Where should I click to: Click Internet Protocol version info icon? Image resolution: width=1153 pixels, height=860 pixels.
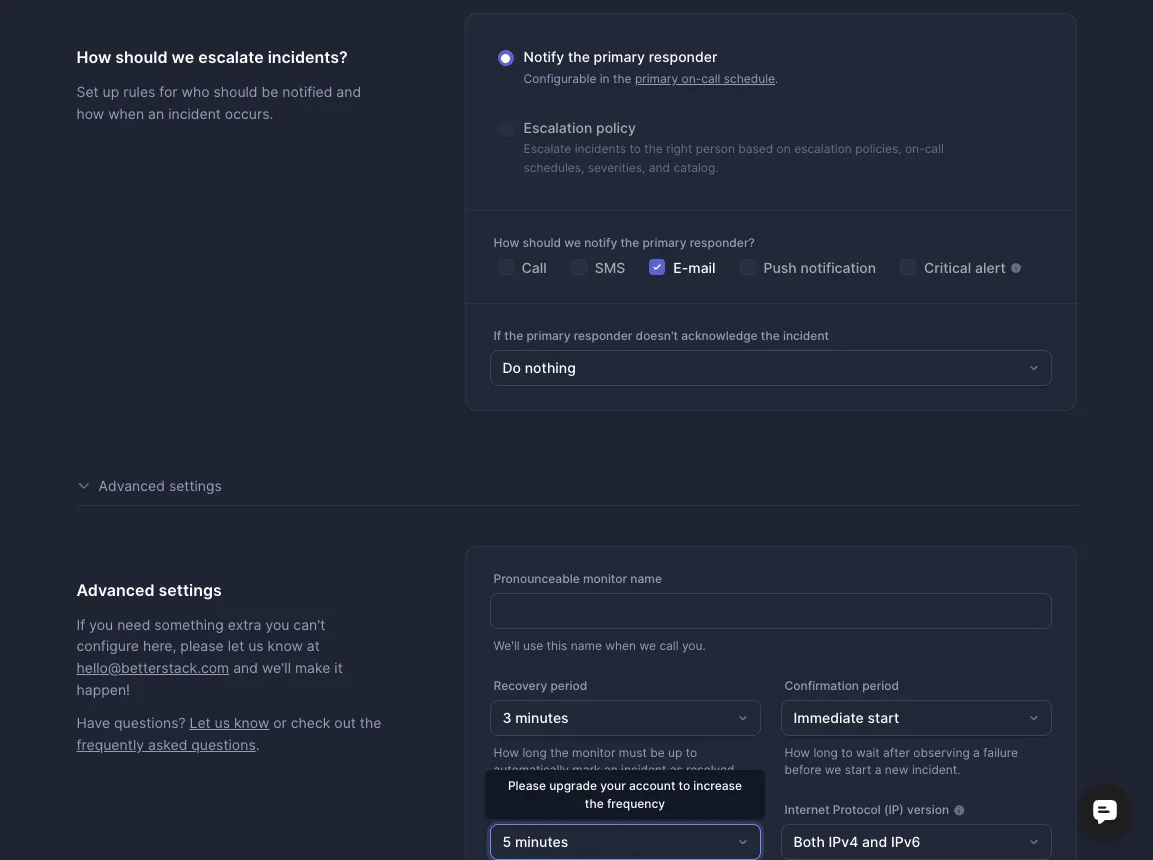959,810
